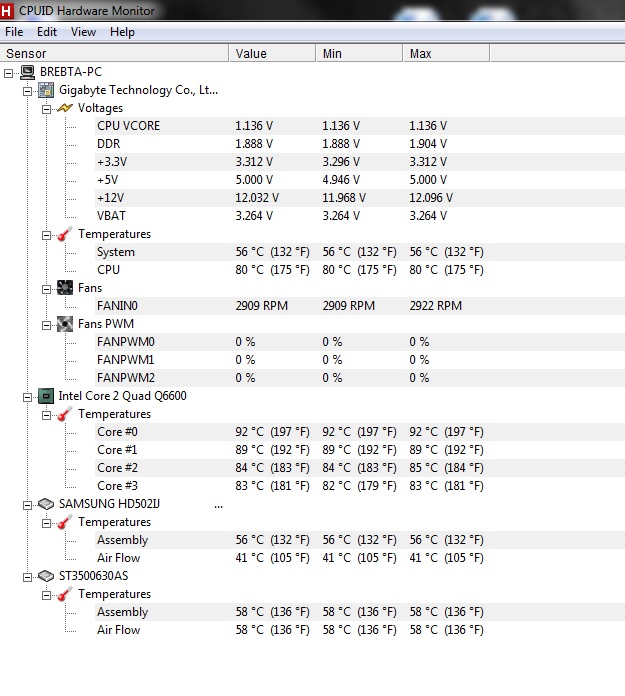Collapse the Intel Core 2 Quad Q6600 node
Viewport: 625px width, 696px height.
tap(28, 397)
